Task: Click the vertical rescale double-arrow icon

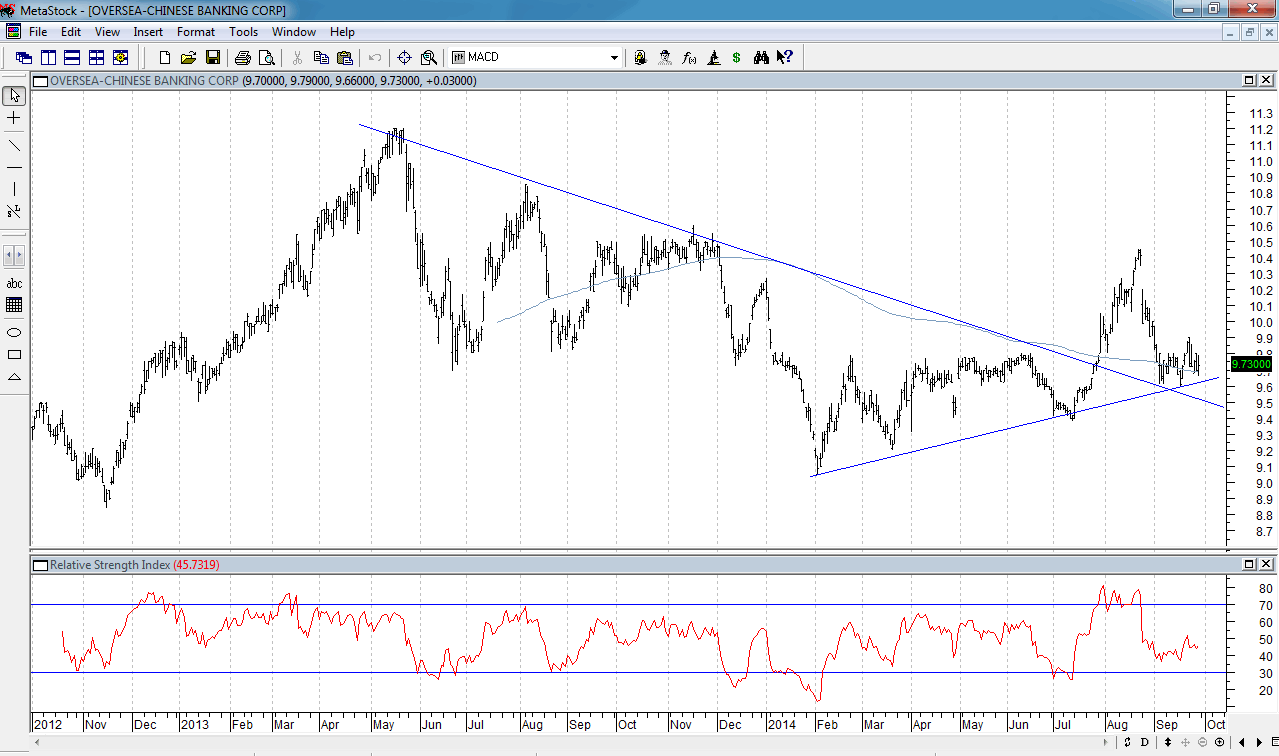Action: coord(1168,742)
